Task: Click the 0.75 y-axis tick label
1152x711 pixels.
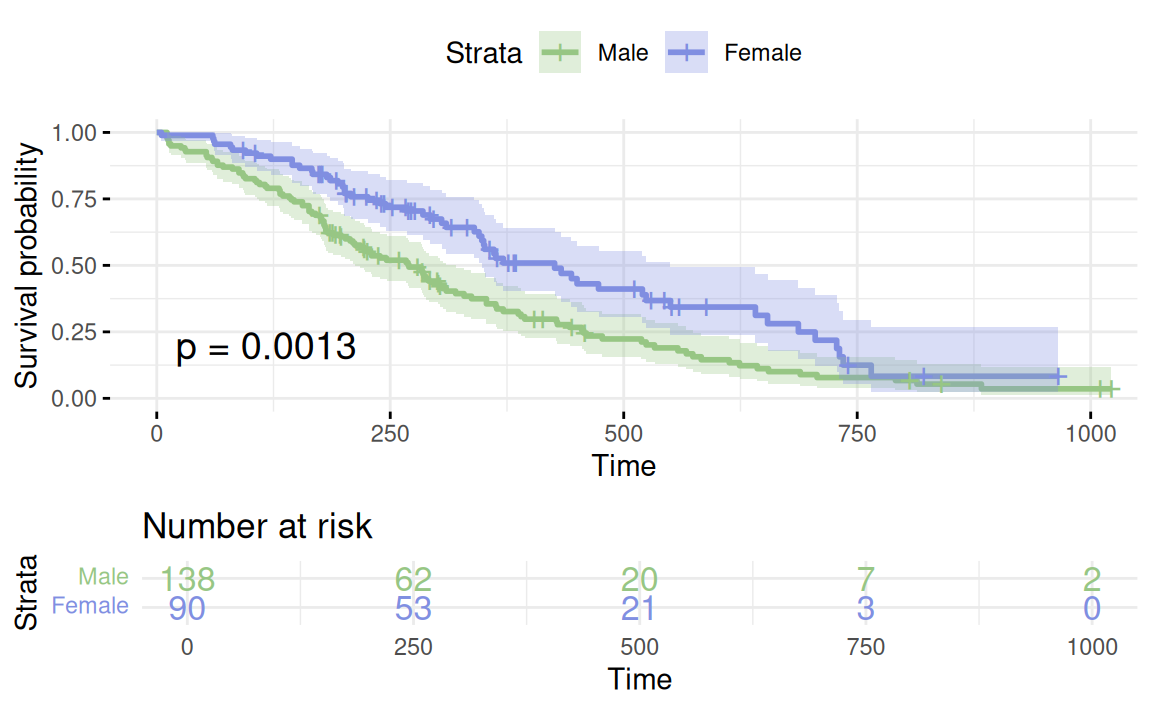Action: point(83,199)
